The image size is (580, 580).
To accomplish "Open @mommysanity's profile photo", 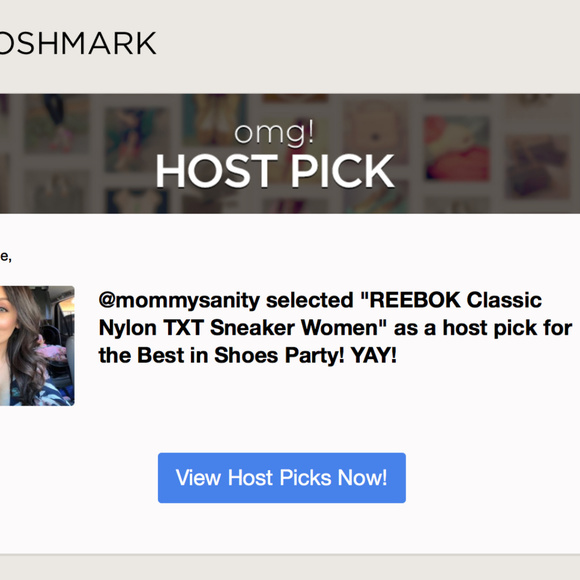I will pyautogui.click(x=37, y=345).
